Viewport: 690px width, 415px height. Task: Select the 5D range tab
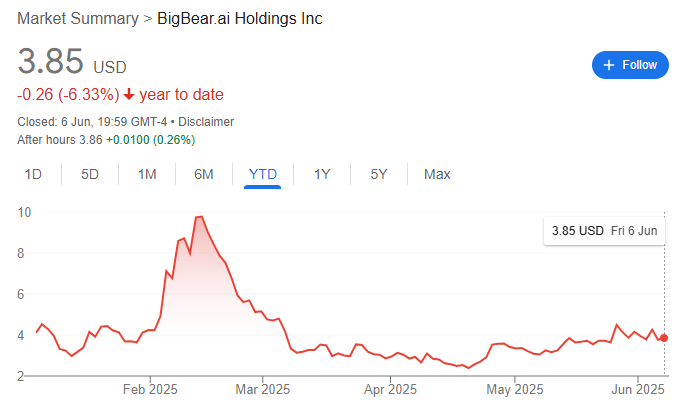point(90,174)
